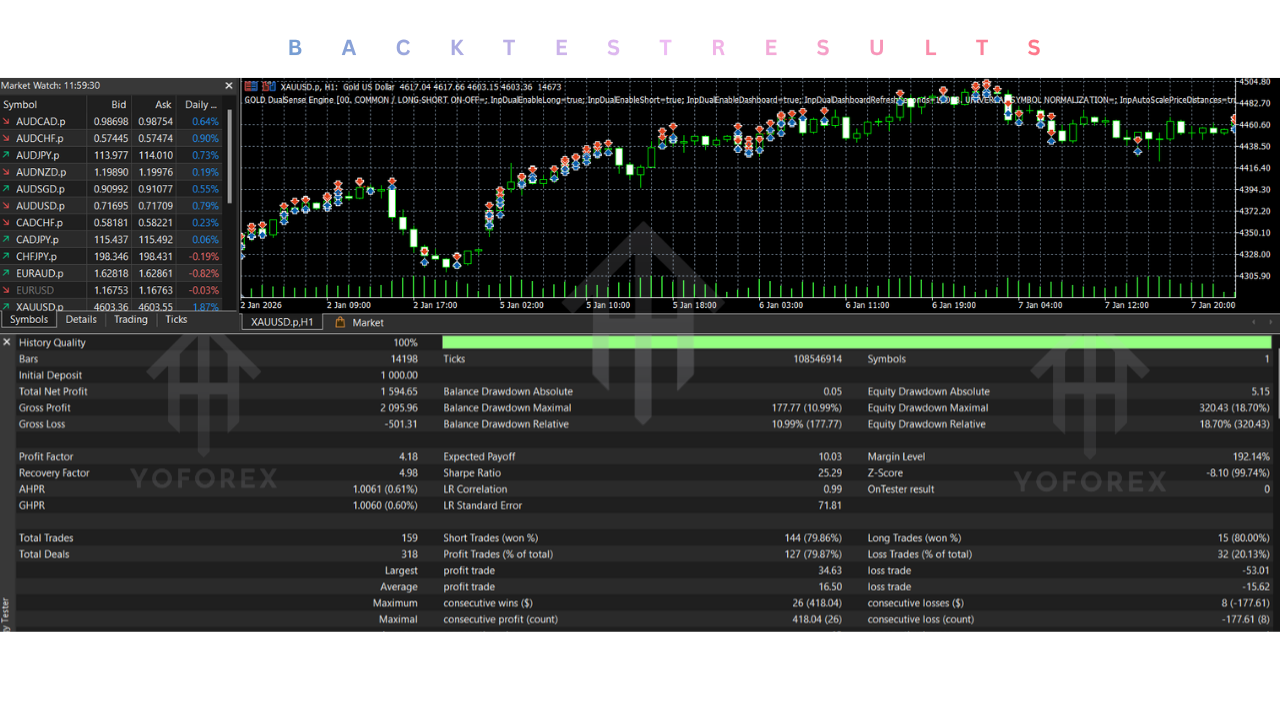Switch to the Symbols tab
The height and width of the screenshot is (720, 1280).
click(x=28, y=320)
